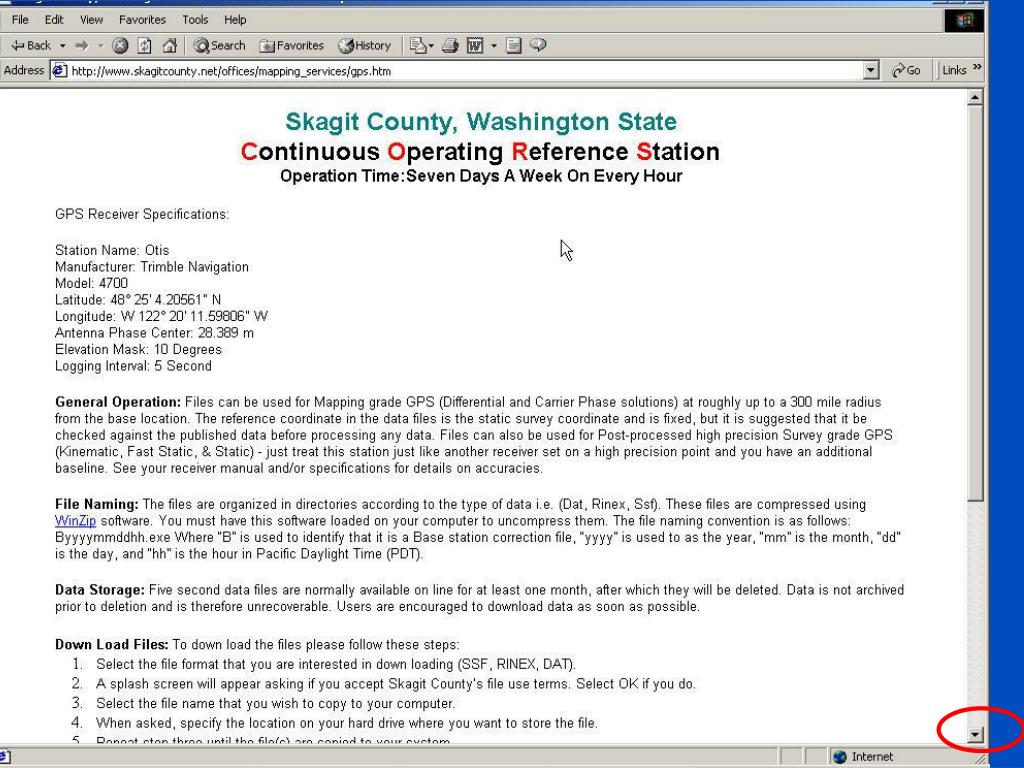Open the Edit menu
1024x768 pixels.
54,20
